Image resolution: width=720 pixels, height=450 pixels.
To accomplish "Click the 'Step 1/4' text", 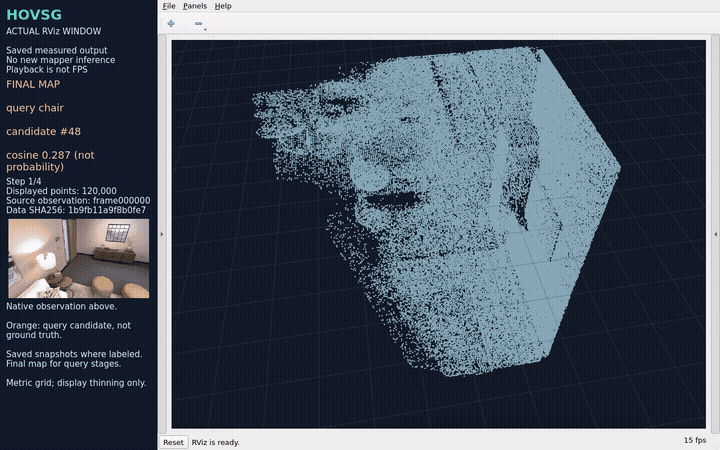I will tap(23, 181).
